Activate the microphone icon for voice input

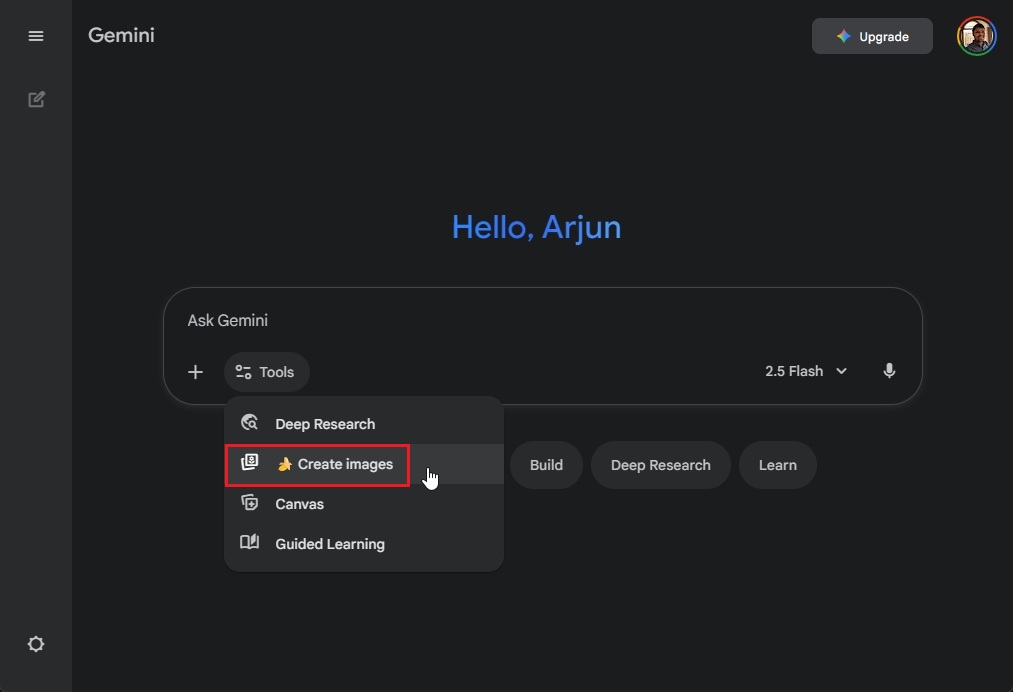[x=889, y=371]
